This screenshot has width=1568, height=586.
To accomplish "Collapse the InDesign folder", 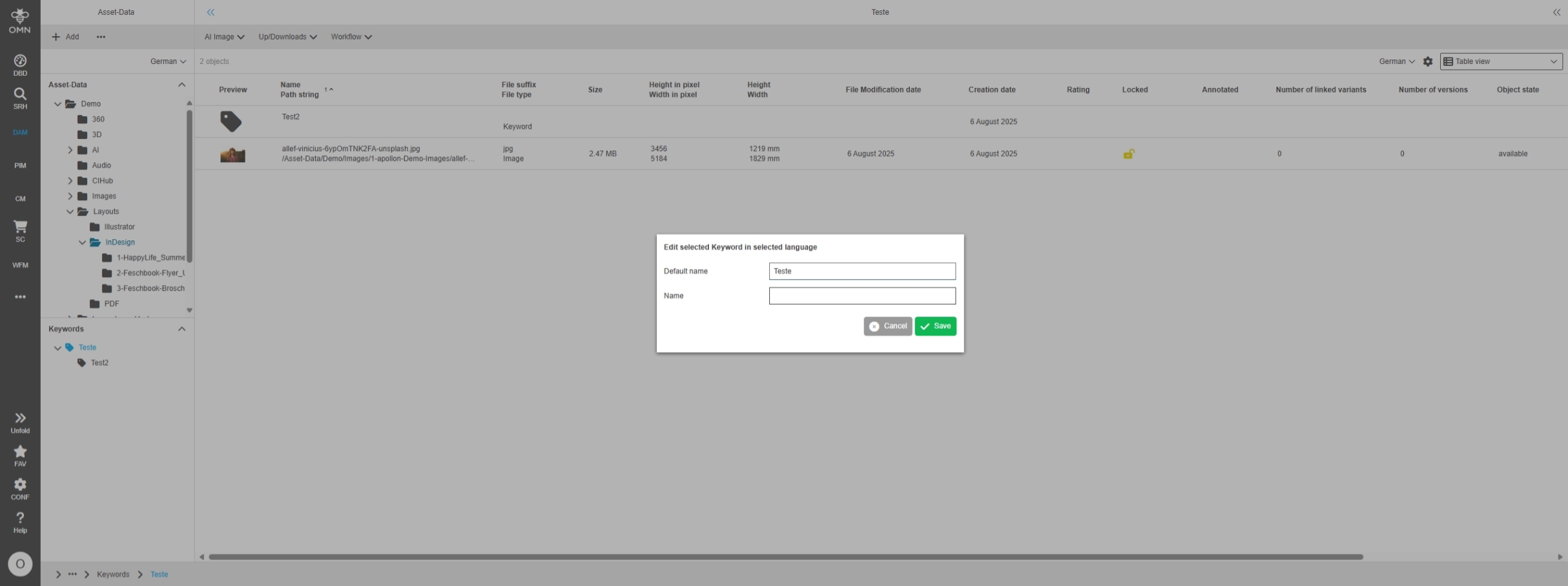I will [x=82, y=242].
